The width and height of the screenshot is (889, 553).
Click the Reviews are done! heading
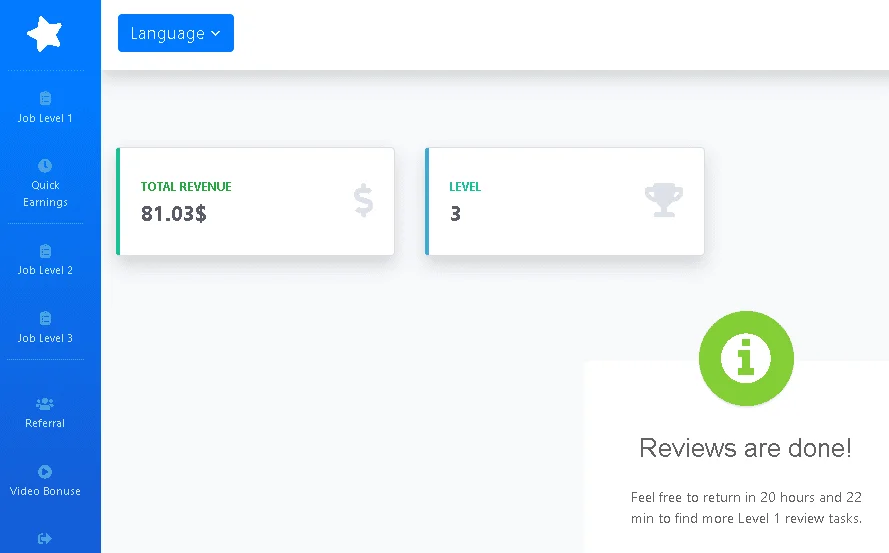(x=746, y=448)
